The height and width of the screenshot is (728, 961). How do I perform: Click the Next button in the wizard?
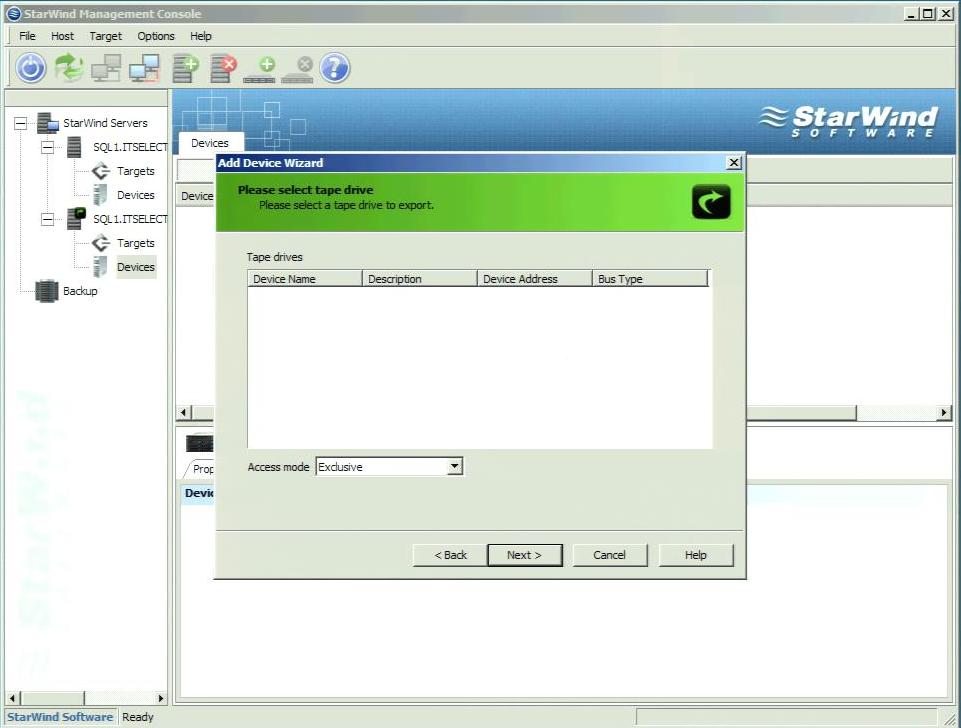point(525,555)
